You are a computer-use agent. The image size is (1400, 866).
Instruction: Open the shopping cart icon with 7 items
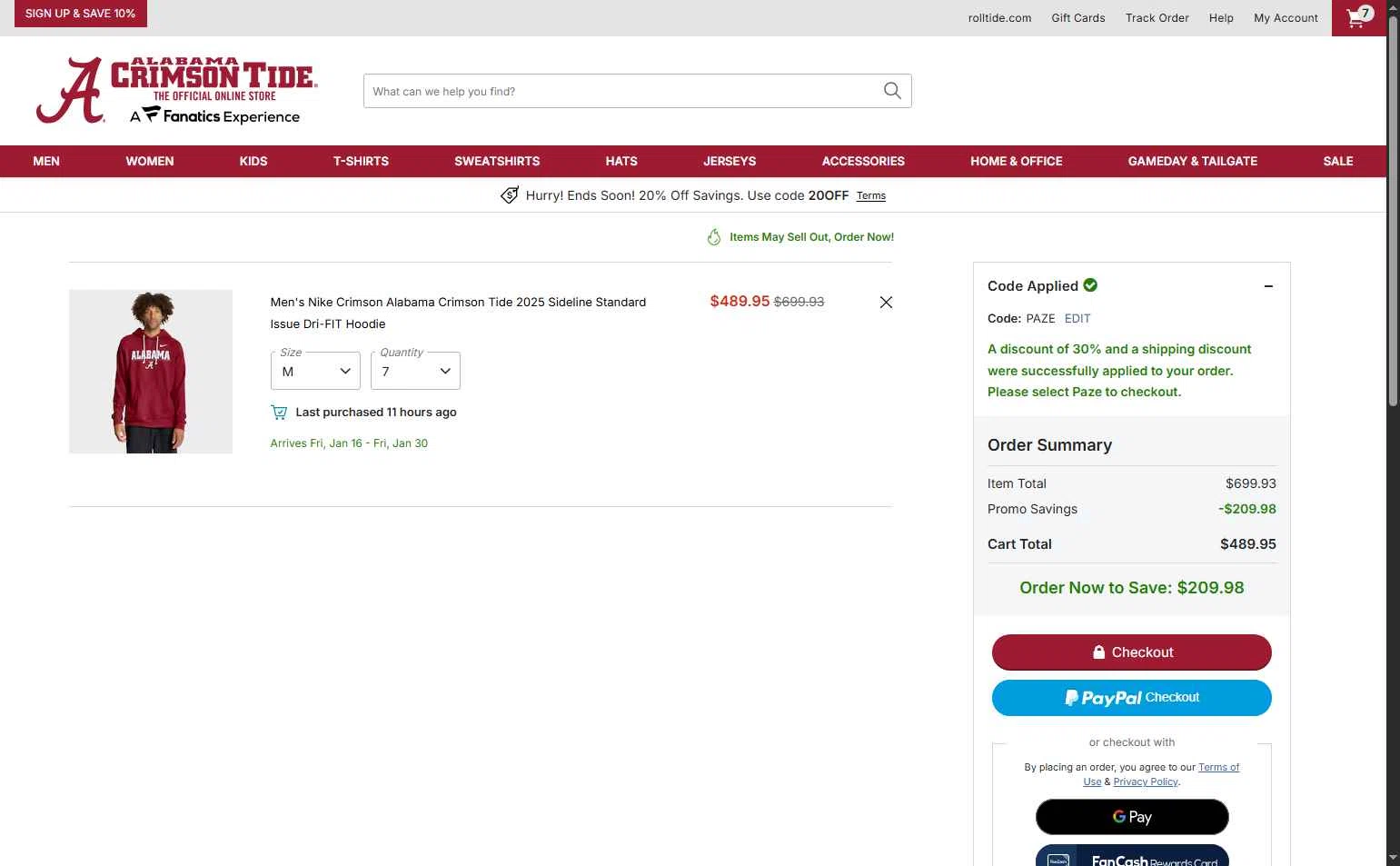point(1359,17)
